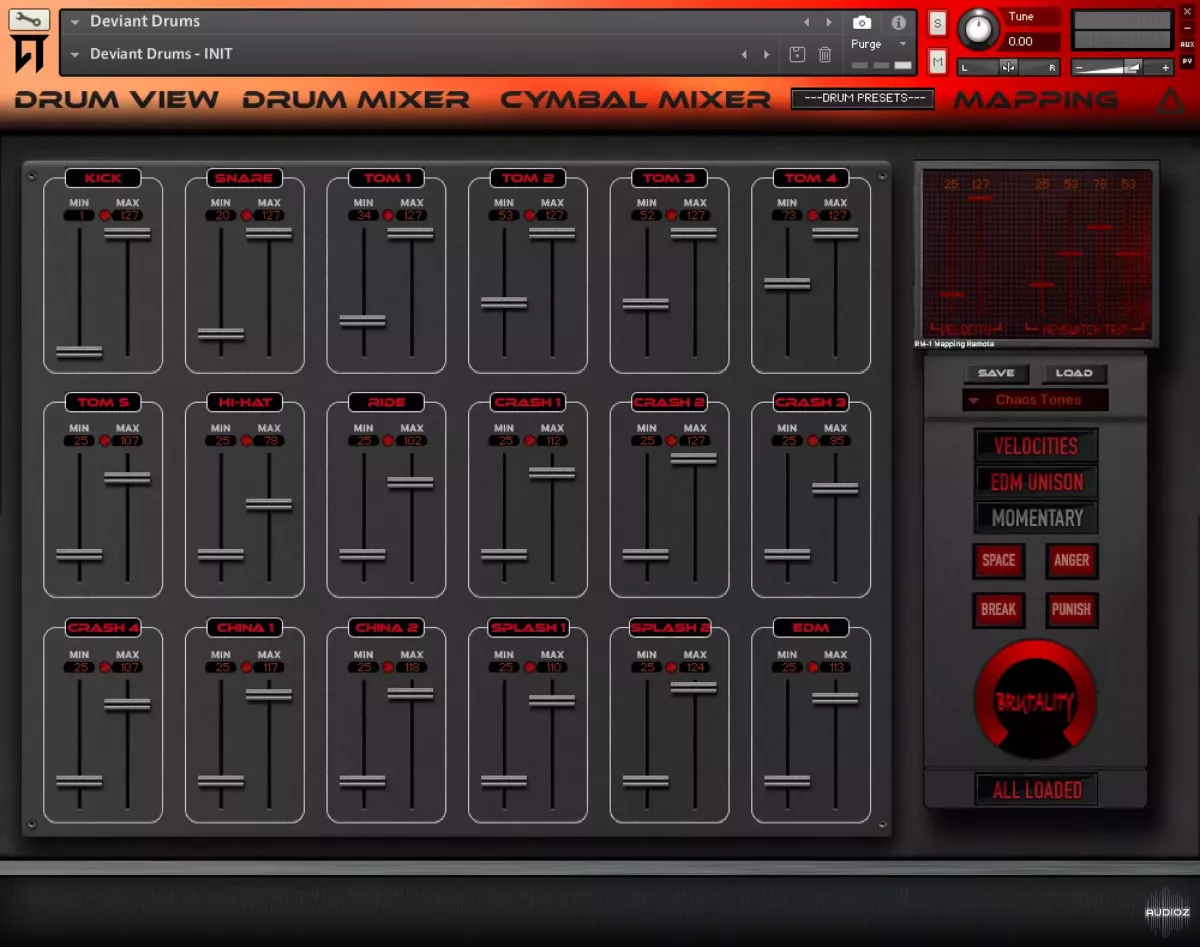Click the Splash 2 MAX value 124
The image size is (1200, 947).
coord(695,667)
